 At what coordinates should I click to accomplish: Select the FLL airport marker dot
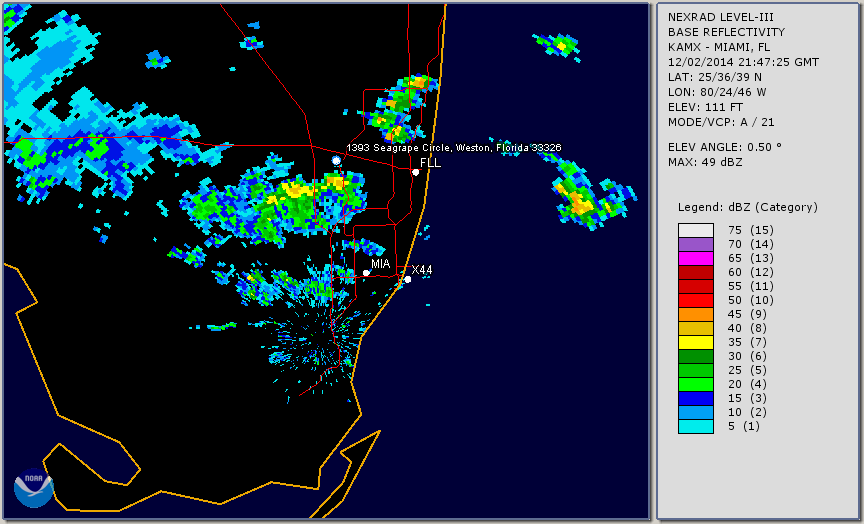pos(415,172)
